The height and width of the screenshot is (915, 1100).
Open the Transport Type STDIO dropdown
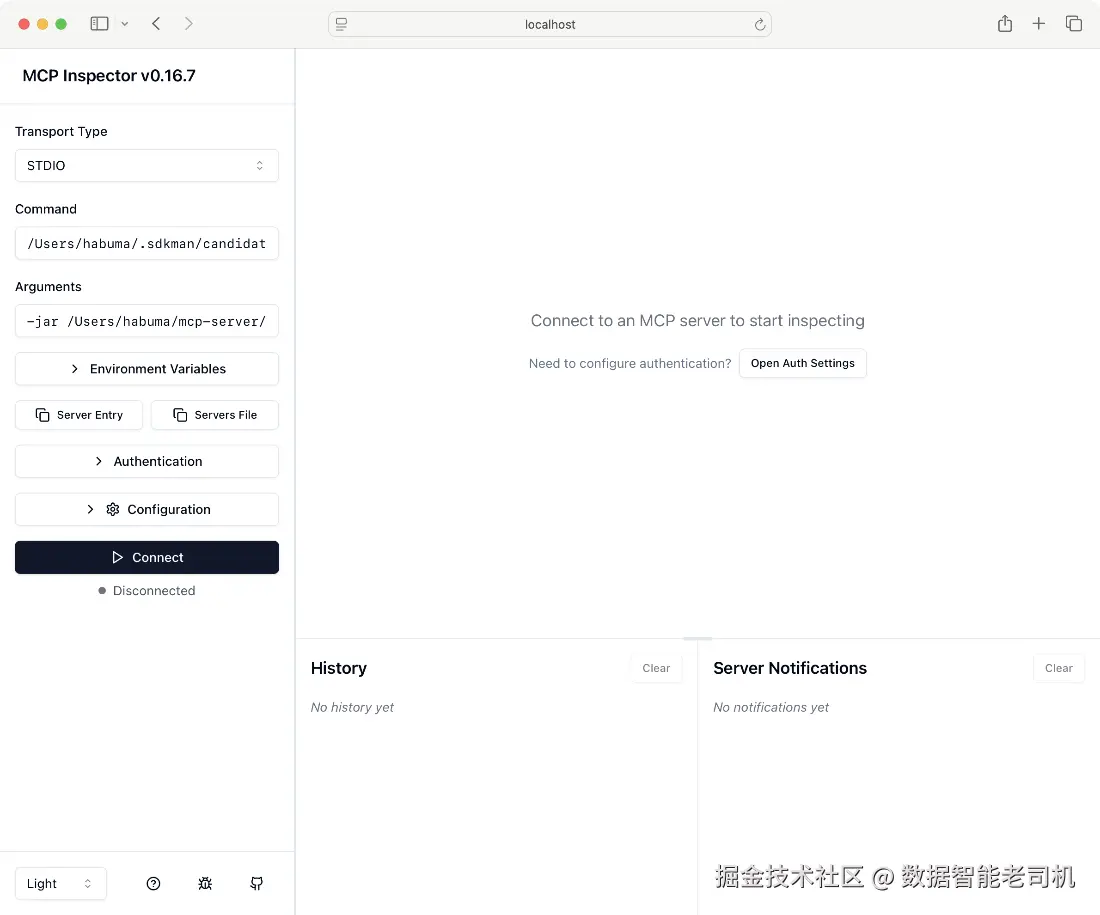tap(147, 166)
